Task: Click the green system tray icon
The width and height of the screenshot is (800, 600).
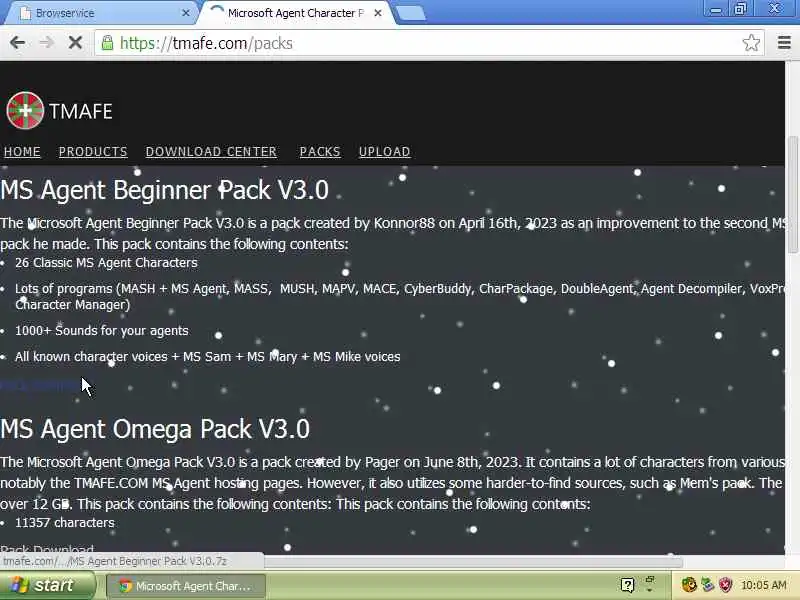Action: point(708,585)
